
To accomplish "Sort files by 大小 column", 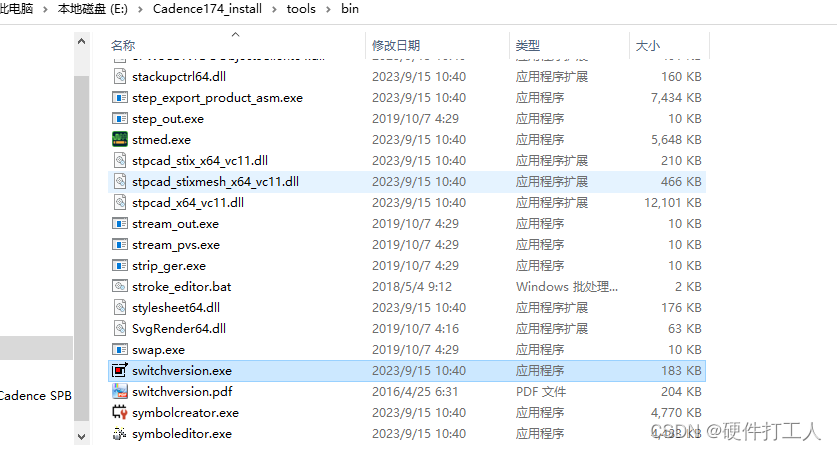I will 647,46.
